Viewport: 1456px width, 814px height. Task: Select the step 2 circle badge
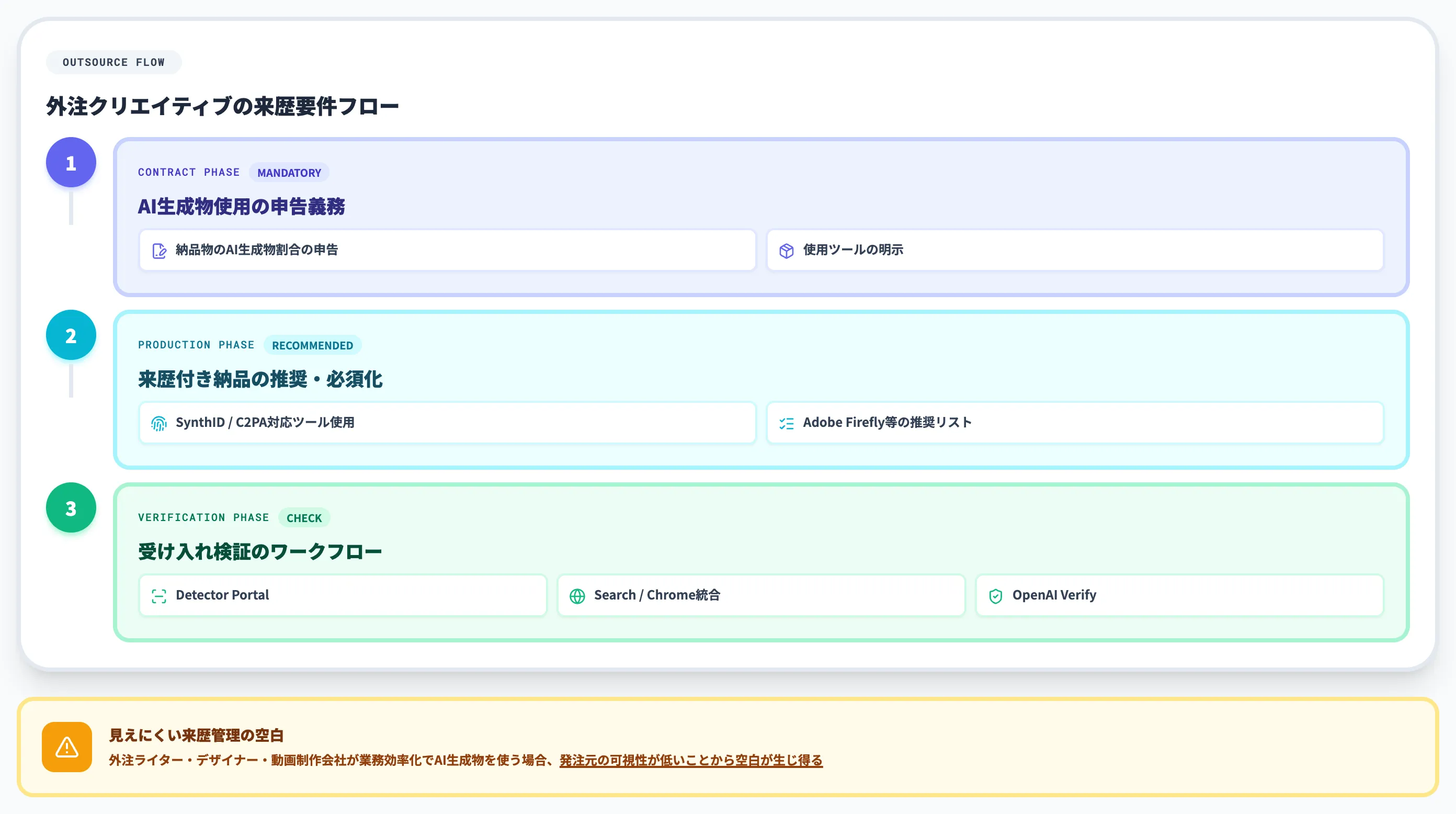coord(71,335)
